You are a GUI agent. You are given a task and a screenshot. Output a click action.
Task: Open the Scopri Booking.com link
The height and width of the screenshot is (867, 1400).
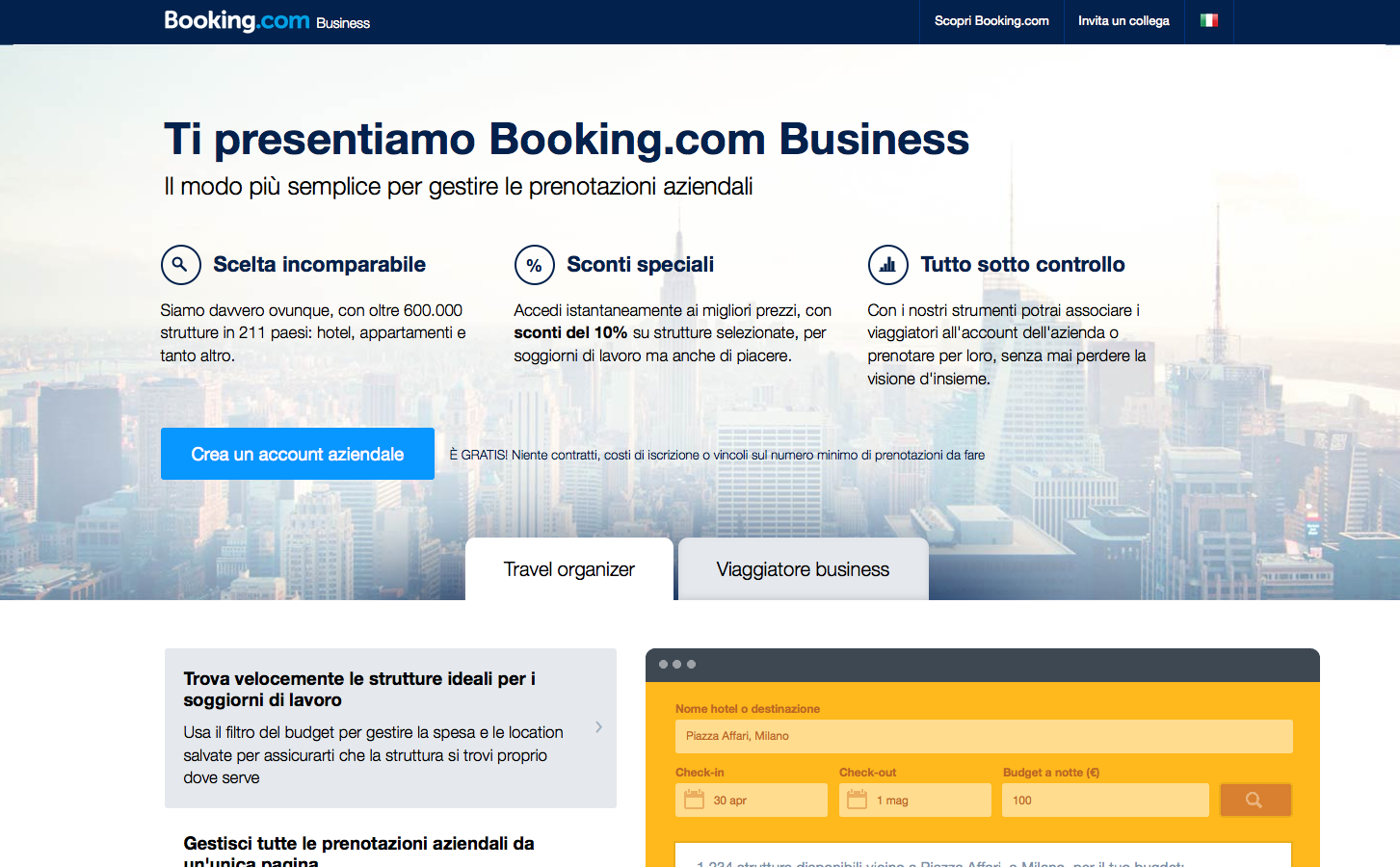click(991, 21)
